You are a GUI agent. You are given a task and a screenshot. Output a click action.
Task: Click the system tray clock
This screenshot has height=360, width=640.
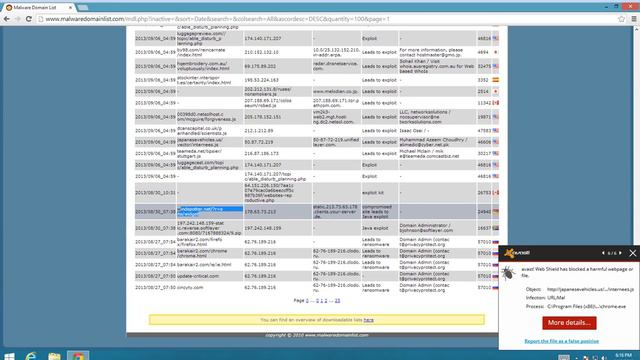tap(623, 356)
